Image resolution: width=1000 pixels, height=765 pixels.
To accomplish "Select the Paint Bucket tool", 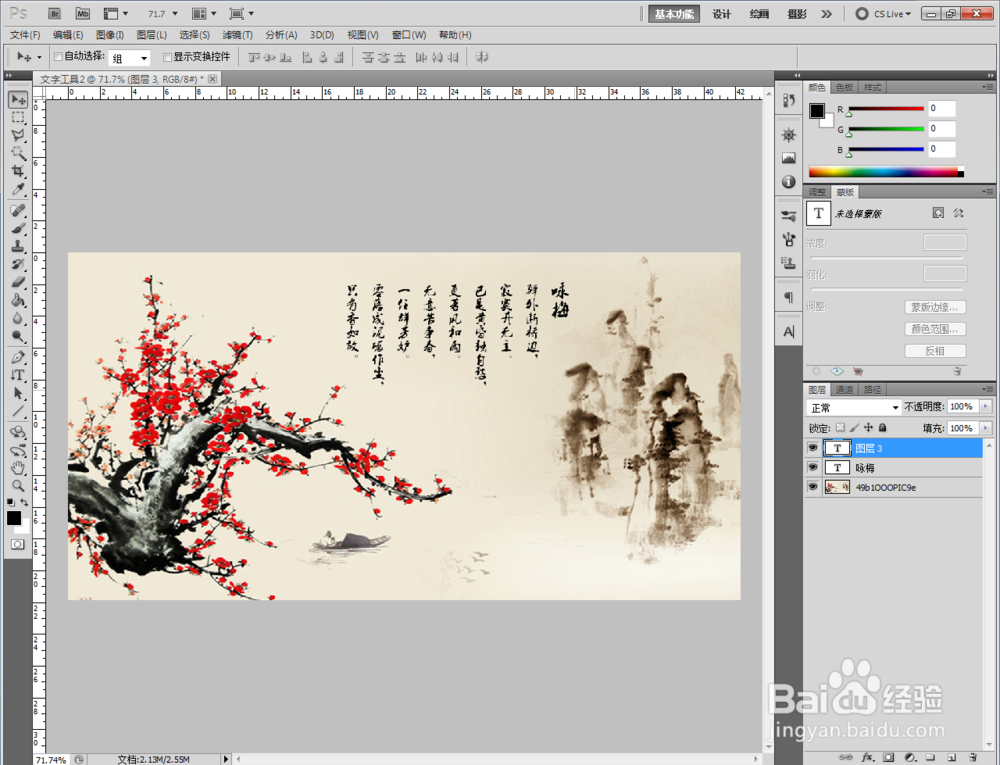I will [18, 300].
